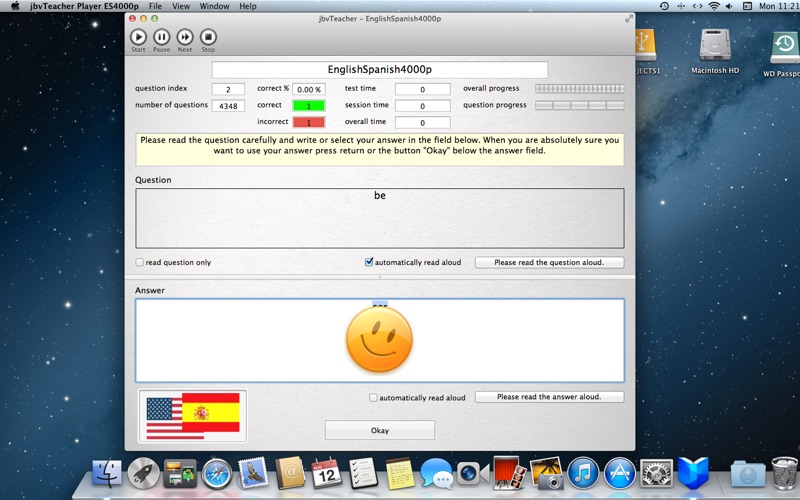The image size is (800, 500).
Task: Click the overall time field
Action: (x=422, y=122)
